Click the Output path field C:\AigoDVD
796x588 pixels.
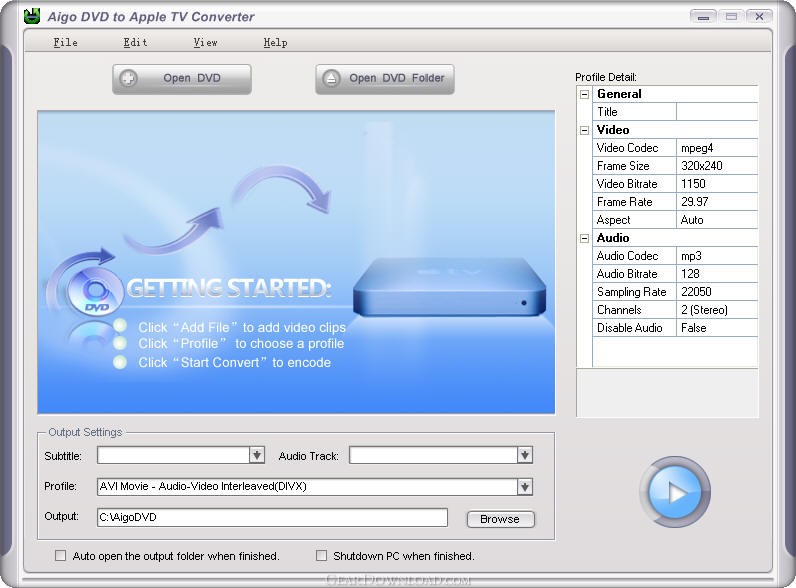pyautogui.click(x=272, y=517)
